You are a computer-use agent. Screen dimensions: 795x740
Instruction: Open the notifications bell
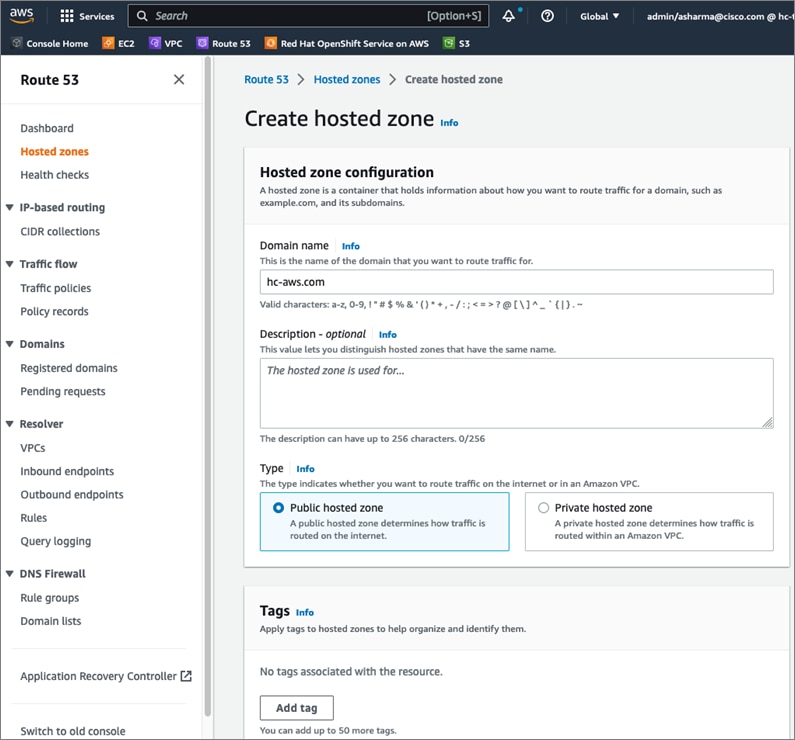coord(509,16)
